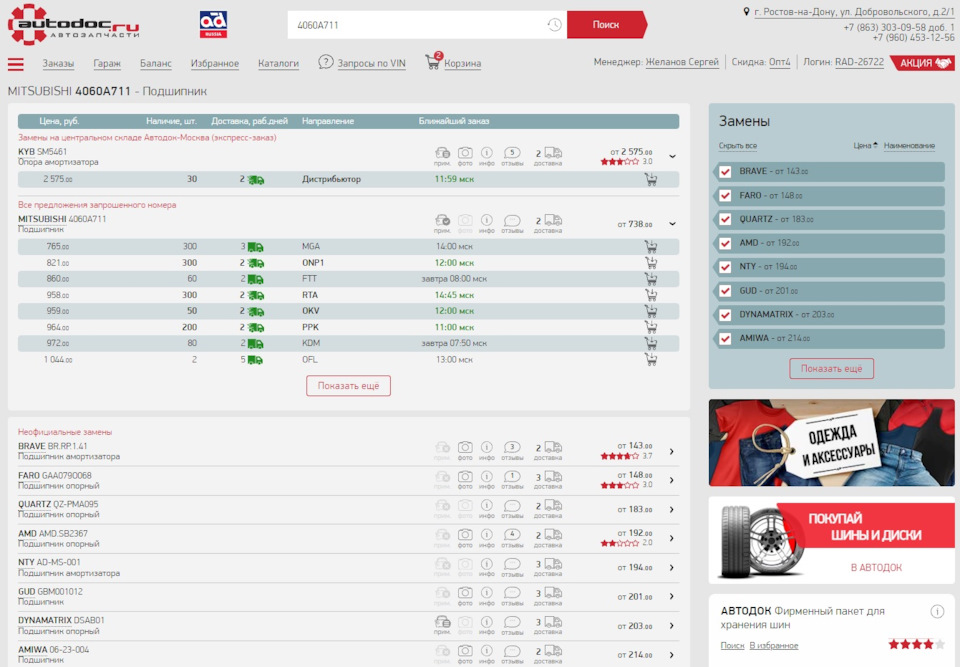Add PPK 964 offer to cart
Image resolution: width=960 pixels, height=667 pixels.
pos(651,327)
